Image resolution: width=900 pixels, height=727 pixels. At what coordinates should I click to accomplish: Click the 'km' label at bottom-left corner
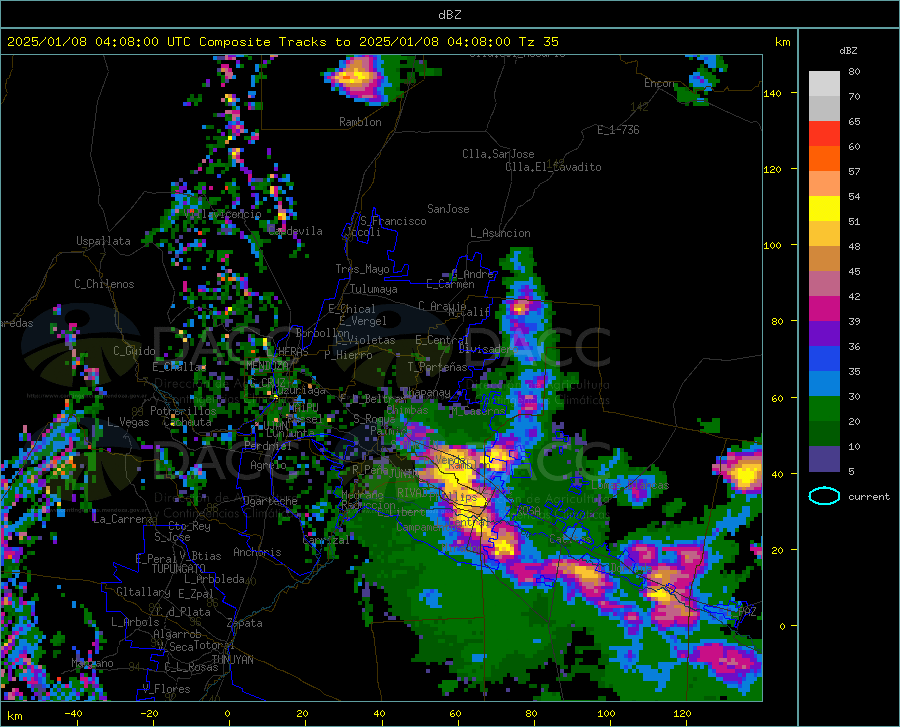pyautogui.click(x=14, y=716)
